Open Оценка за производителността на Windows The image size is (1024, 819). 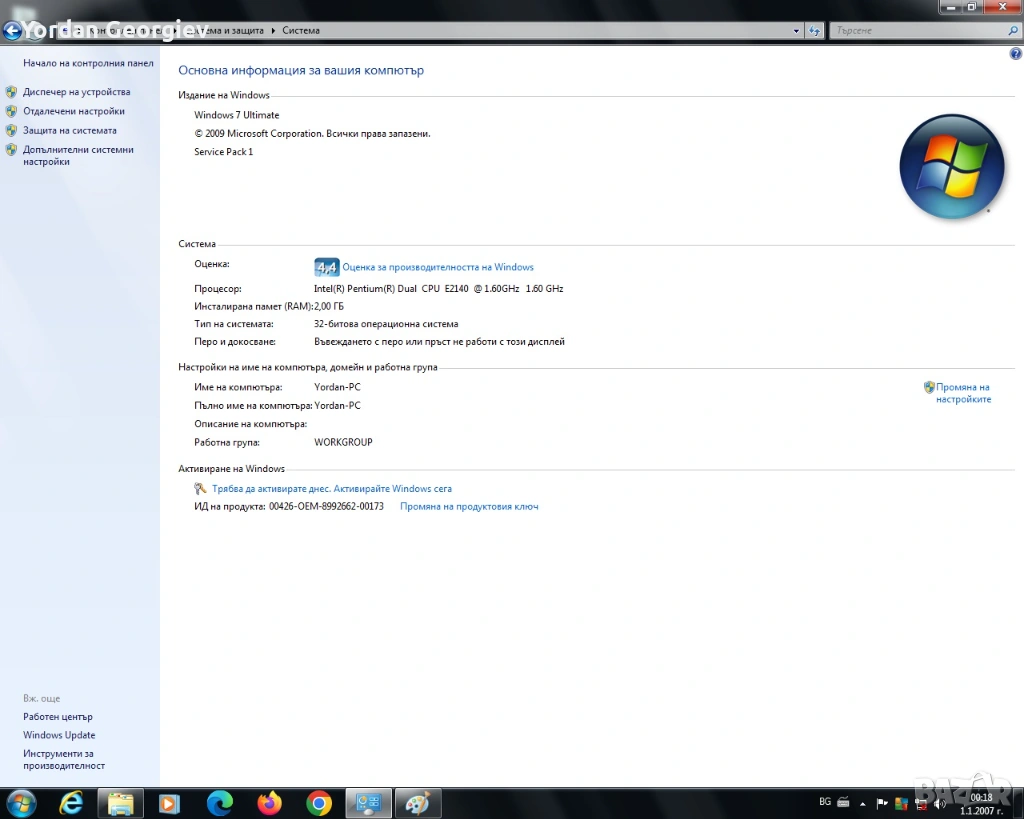[437, 267]
